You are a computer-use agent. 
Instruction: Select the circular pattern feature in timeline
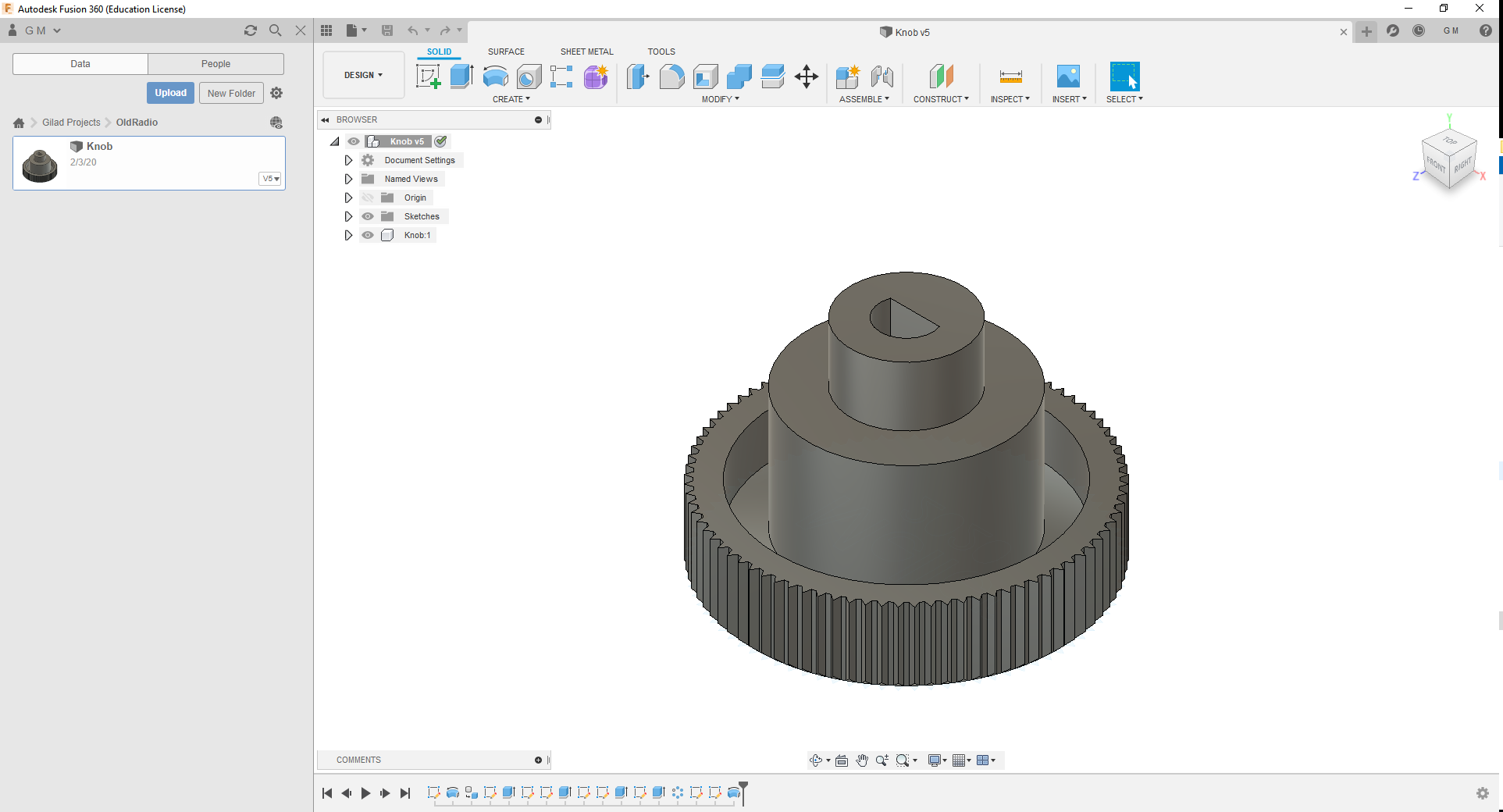pos(678,793)
